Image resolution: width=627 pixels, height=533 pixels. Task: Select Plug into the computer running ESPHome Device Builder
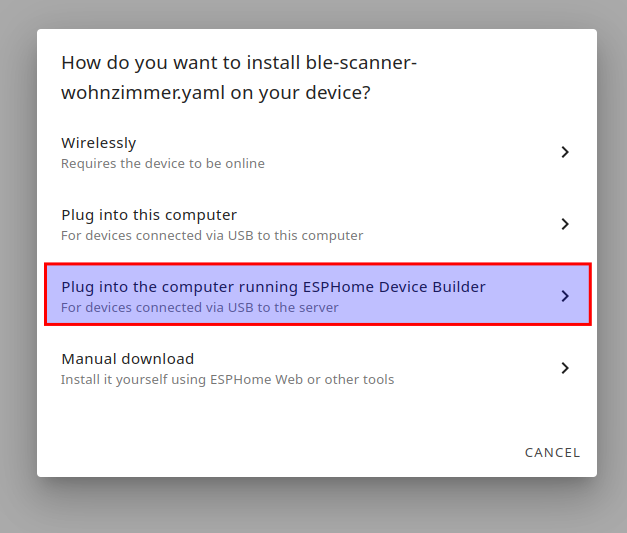273,287
